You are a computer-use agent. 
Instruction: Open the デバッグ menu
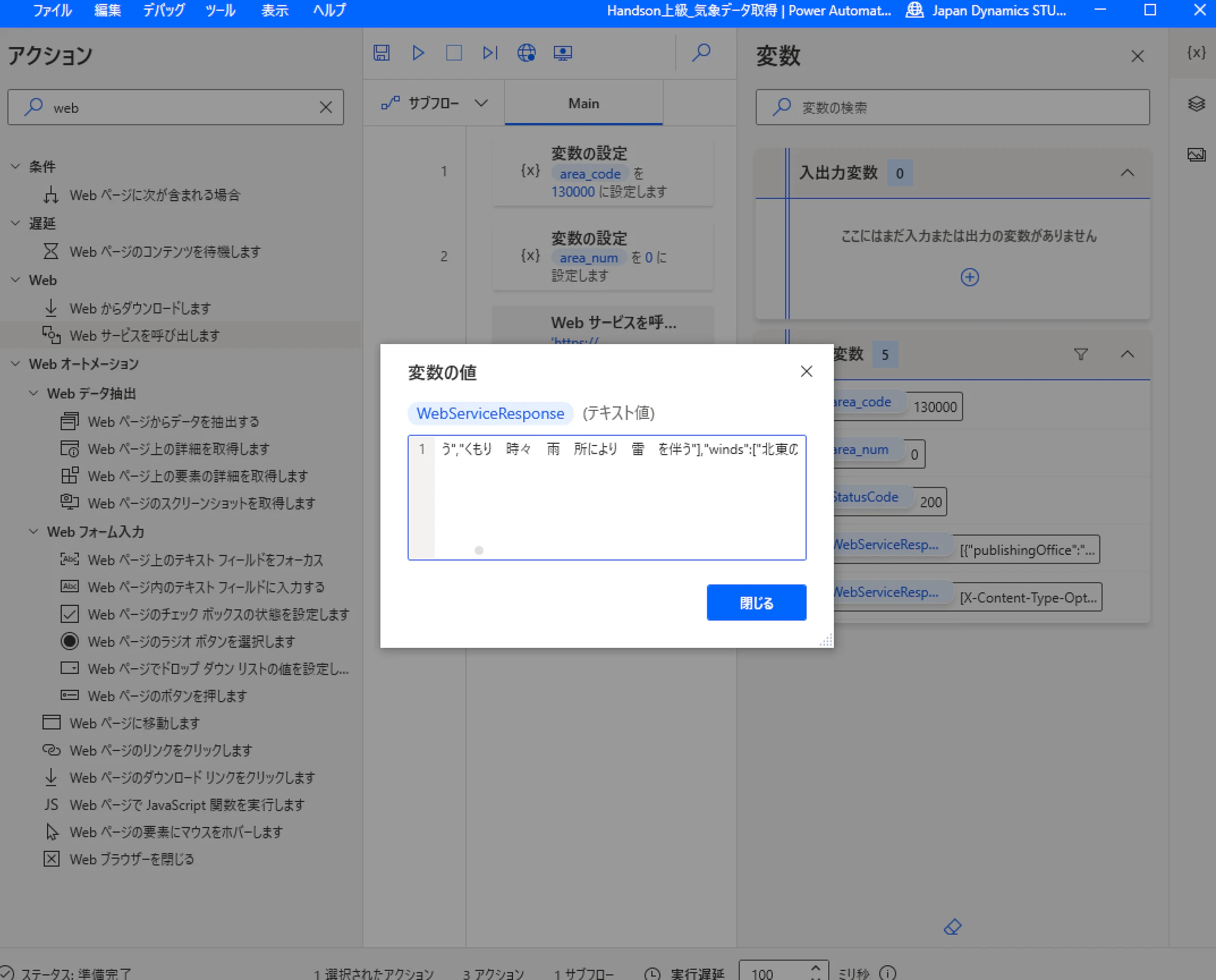pyautogui.click(x=164, y=10)
